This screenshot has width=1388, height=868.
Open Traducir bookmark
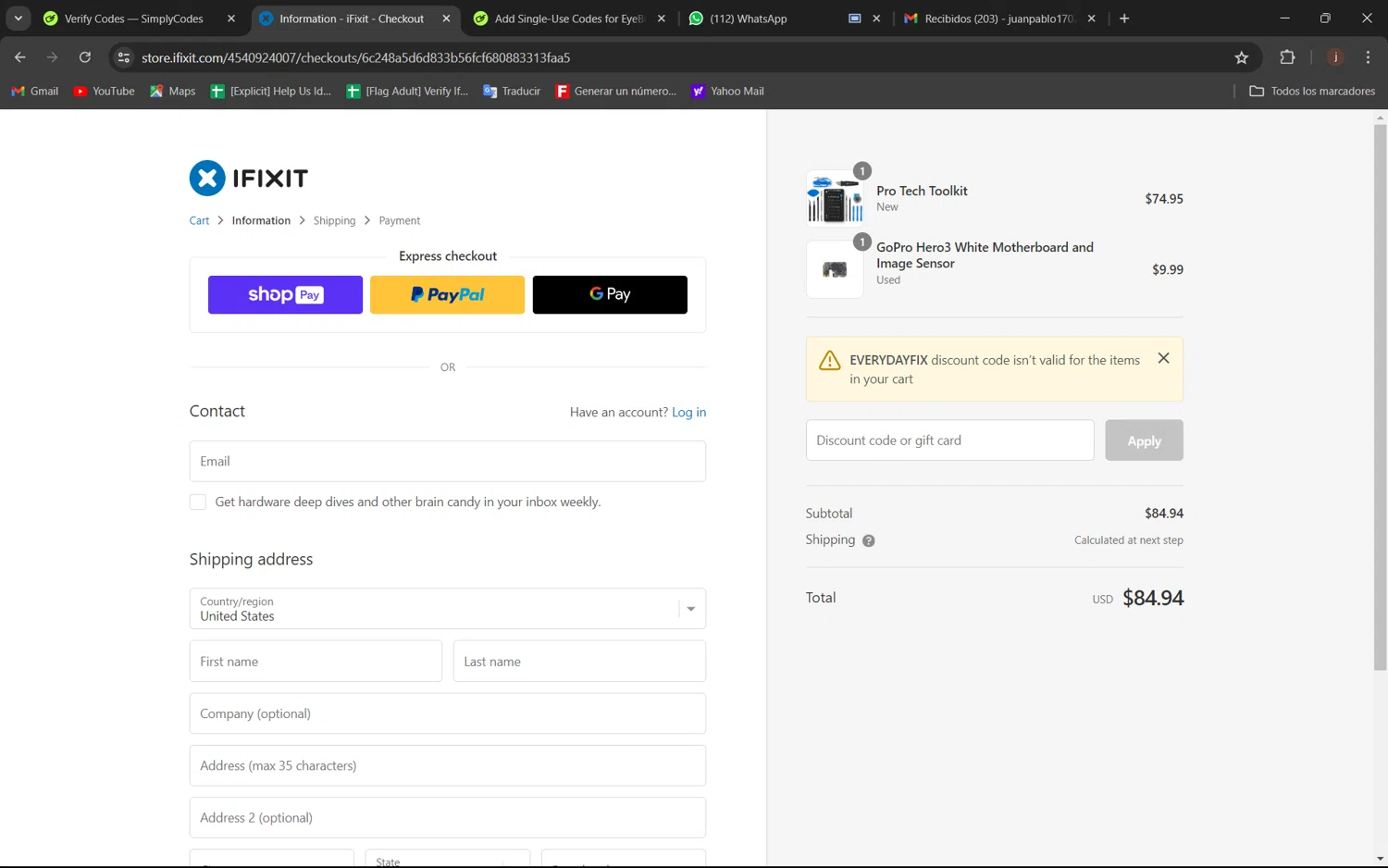(x=512, y=91)
